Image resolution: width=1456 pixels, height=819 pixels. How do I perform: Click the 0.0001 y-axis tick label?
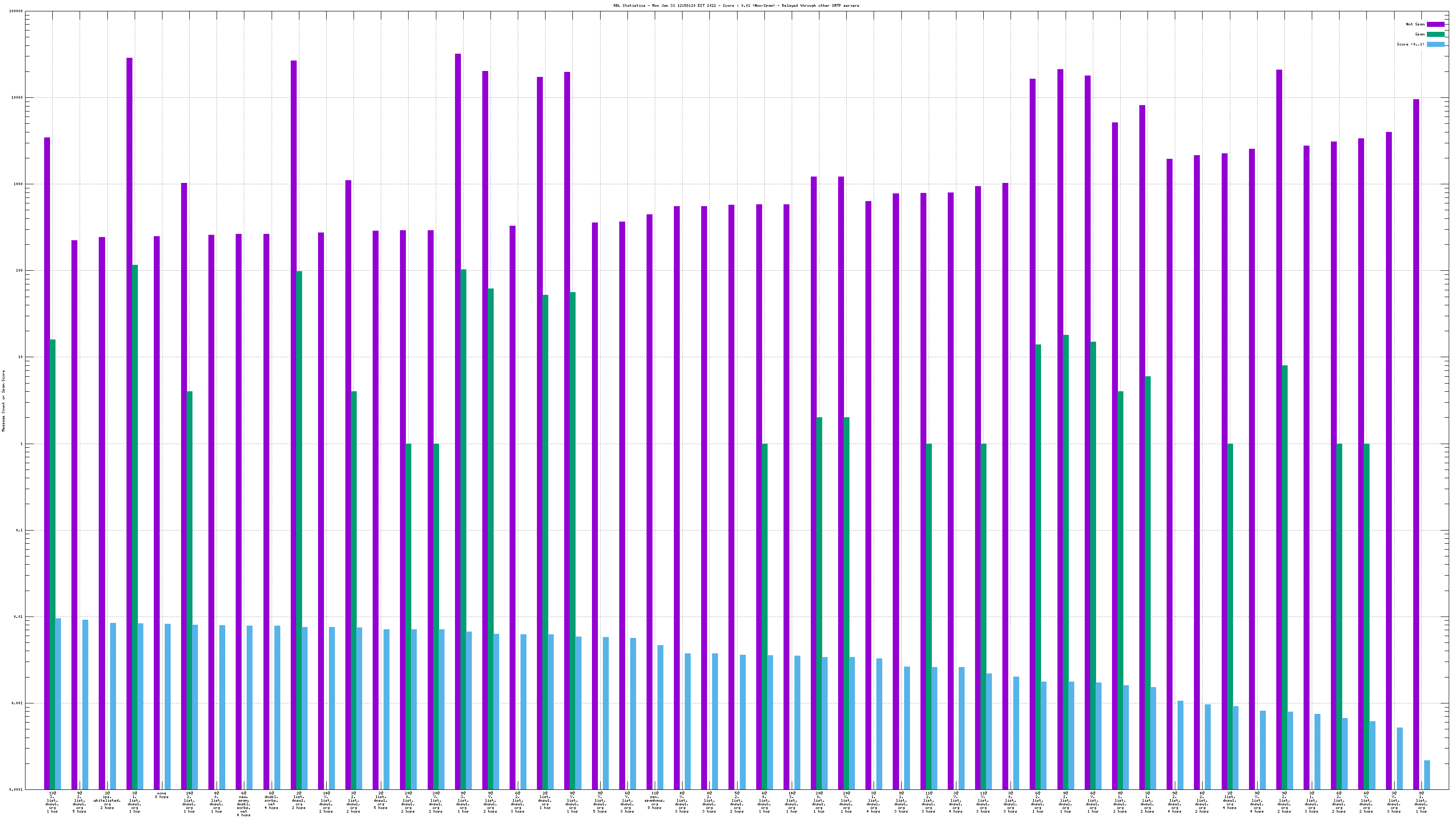pos(16,789)
